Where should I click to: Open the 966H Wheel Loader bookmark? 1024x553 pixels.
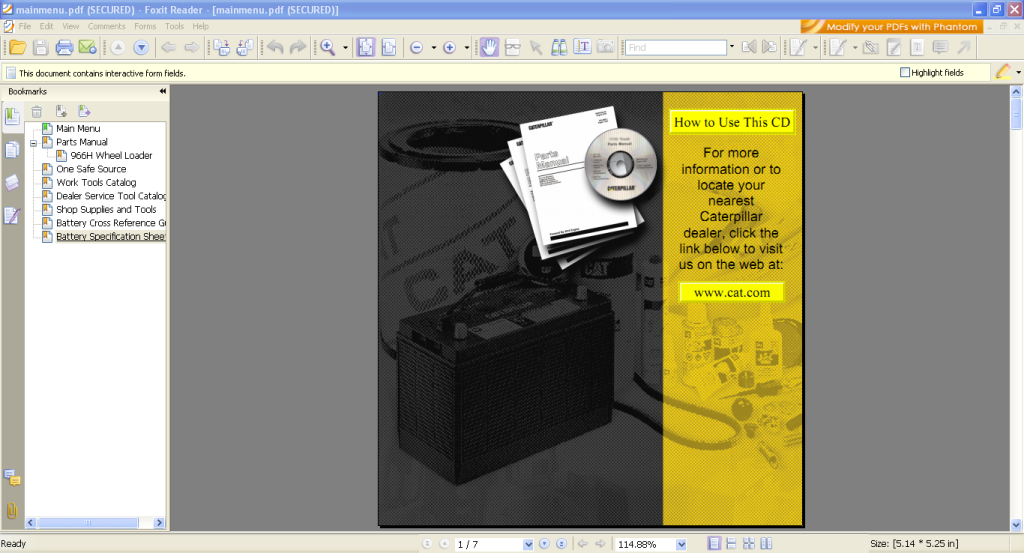coord(111,155)
